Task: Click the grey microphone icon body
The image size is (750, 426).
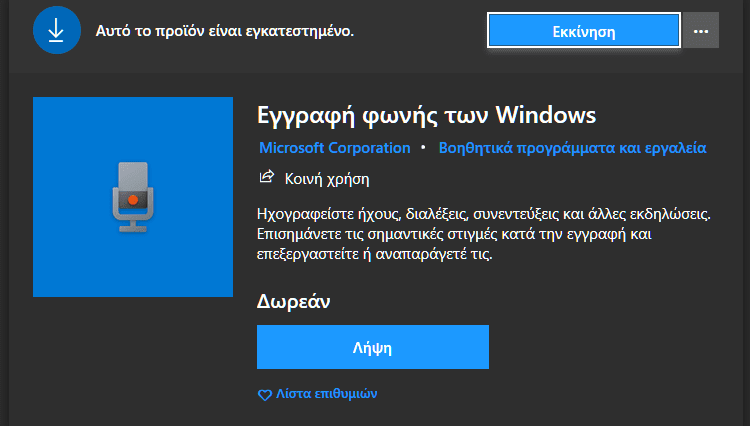Action: (133, 191)
